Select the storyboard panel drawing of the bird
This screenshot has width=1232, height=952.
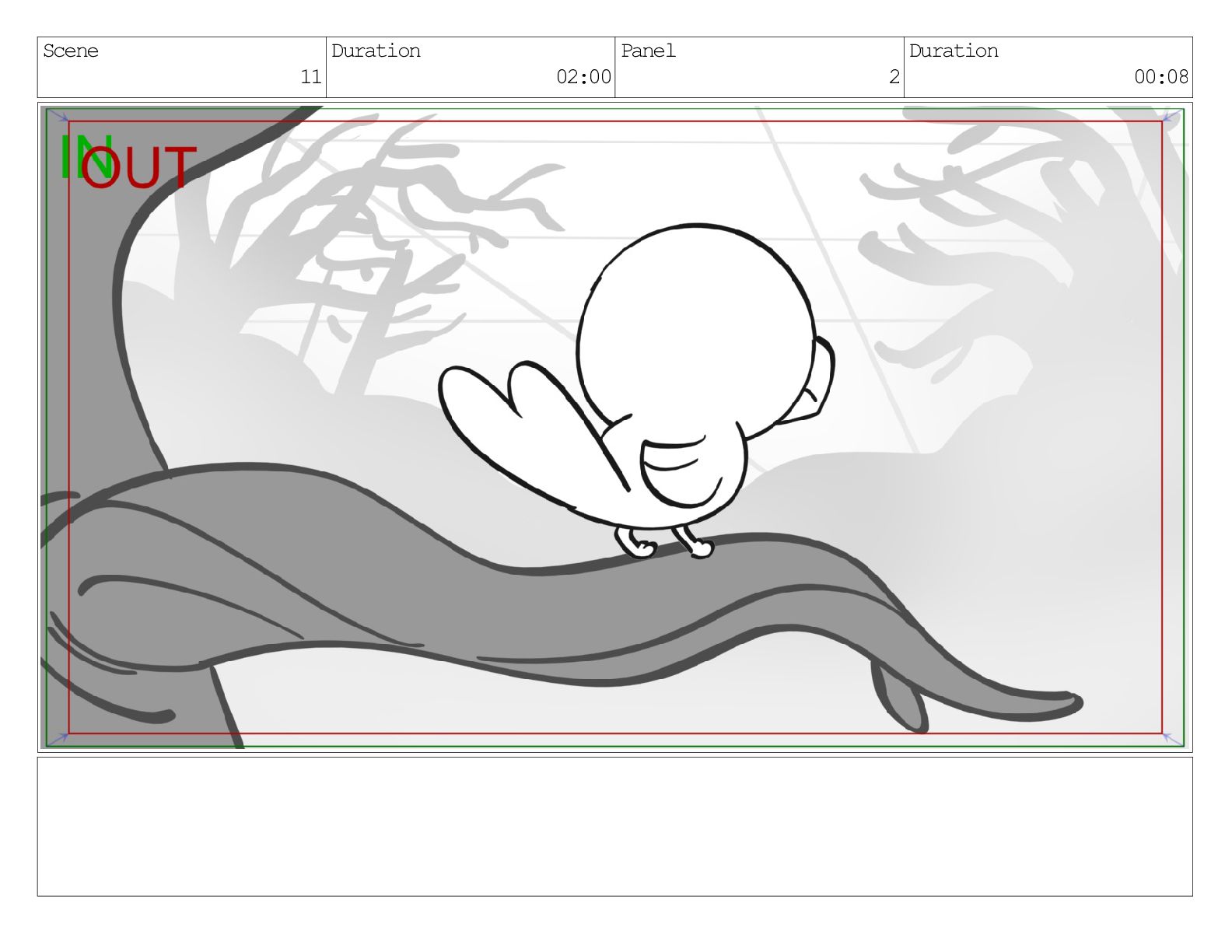(x=614, y=427)
